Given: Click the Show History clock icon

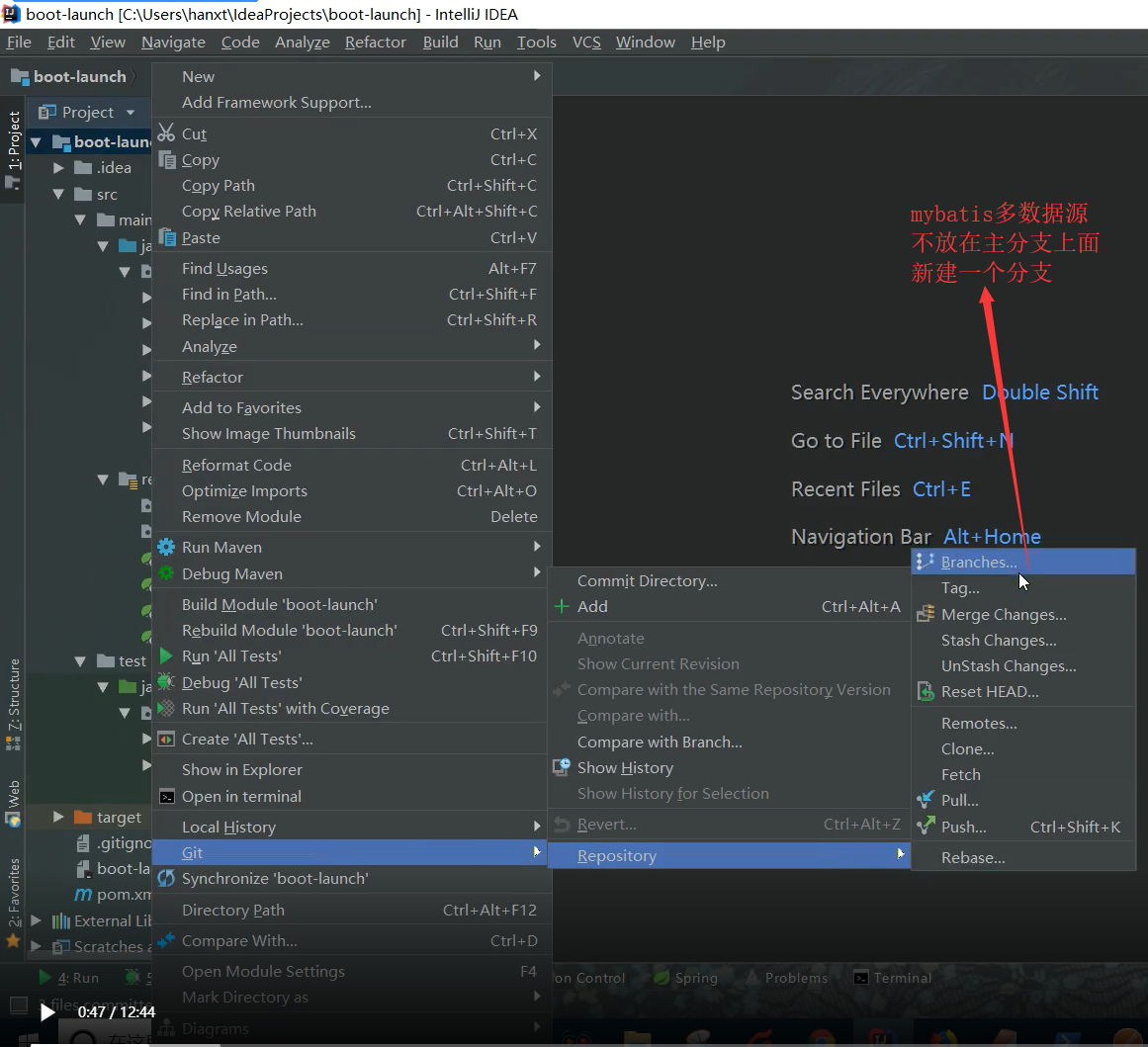Looking at the screenshot, I should tap(562, 767).
